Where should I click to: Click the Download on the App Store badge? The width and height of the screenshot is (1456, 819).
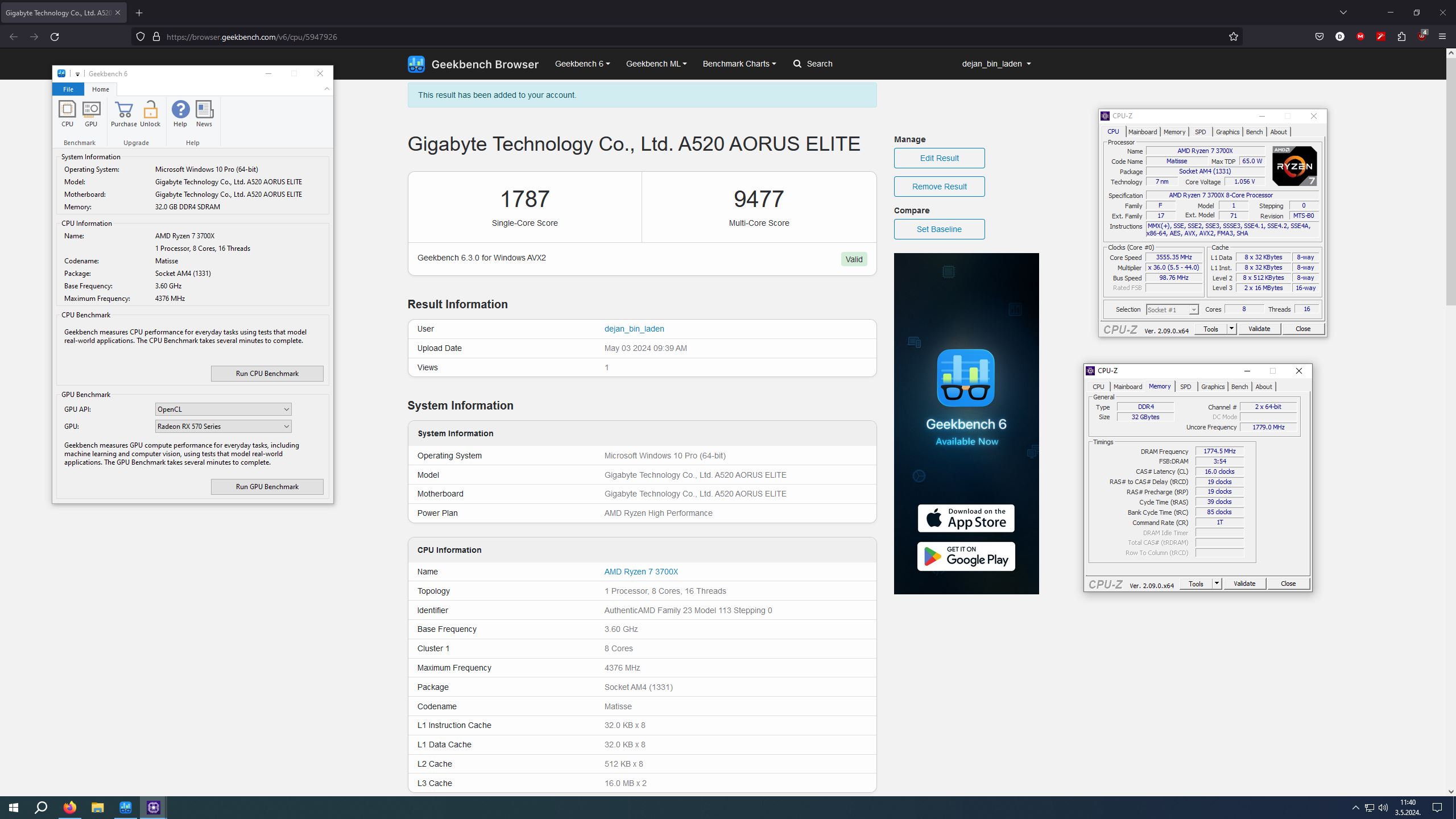coord(966,518)
